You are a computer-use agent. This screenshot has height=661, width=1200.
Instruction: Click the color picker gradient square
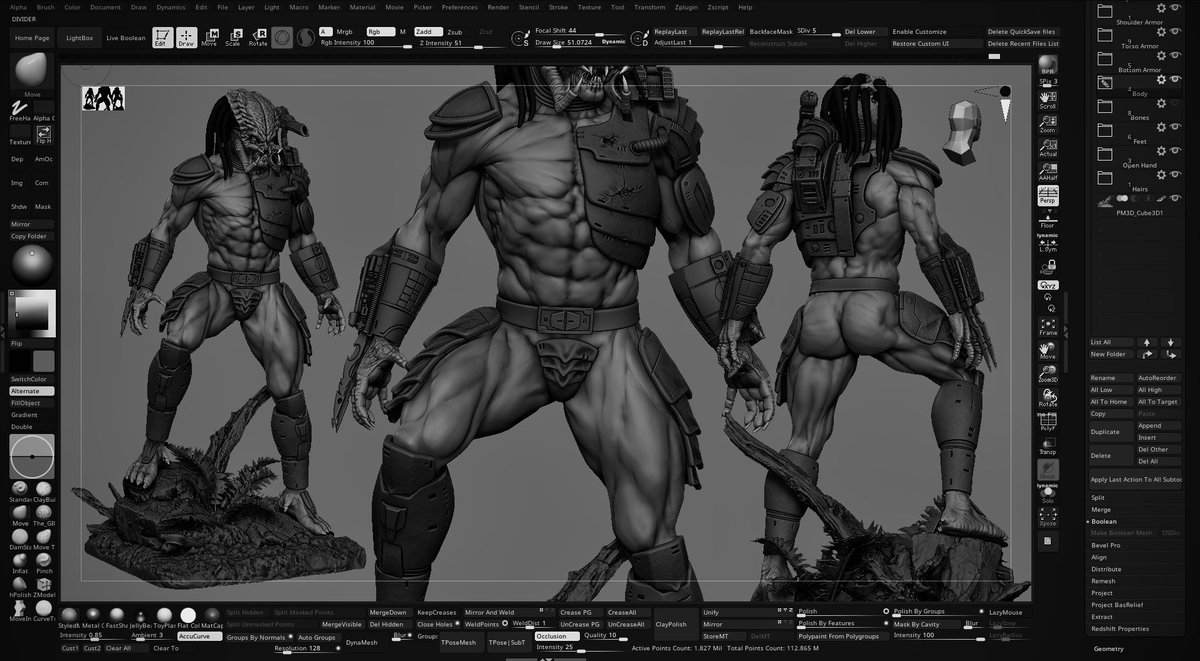click(32, 316)
